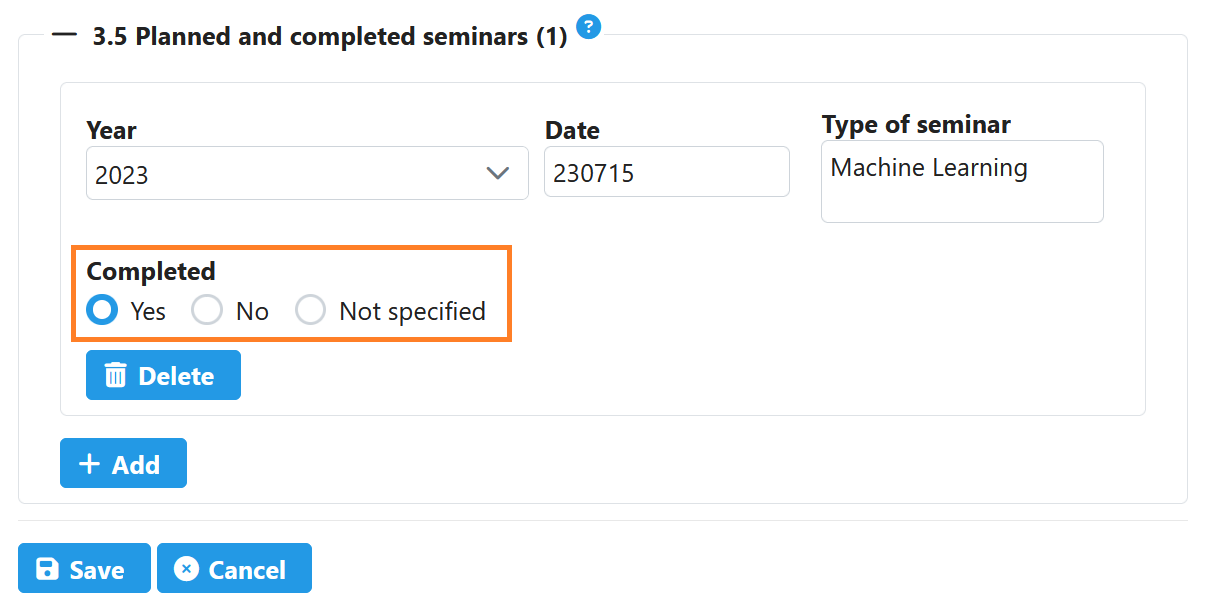This screenshot has width=1210, height=615.
Task: Click the highlighted Completed label
Action: click(x=150, y=271)
